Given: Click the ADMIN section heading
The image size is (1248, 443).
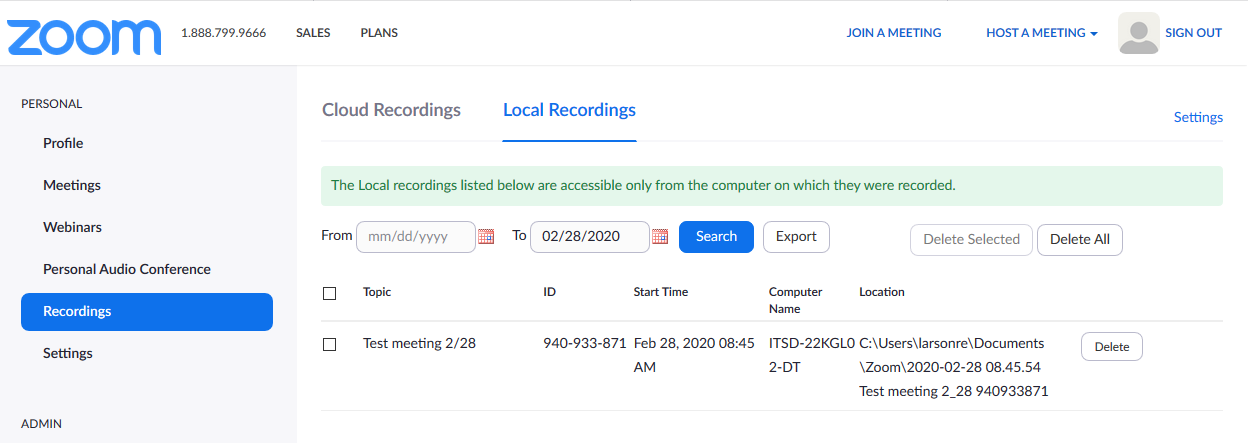Looking at the screenshot, I should (x=41, y=424).
